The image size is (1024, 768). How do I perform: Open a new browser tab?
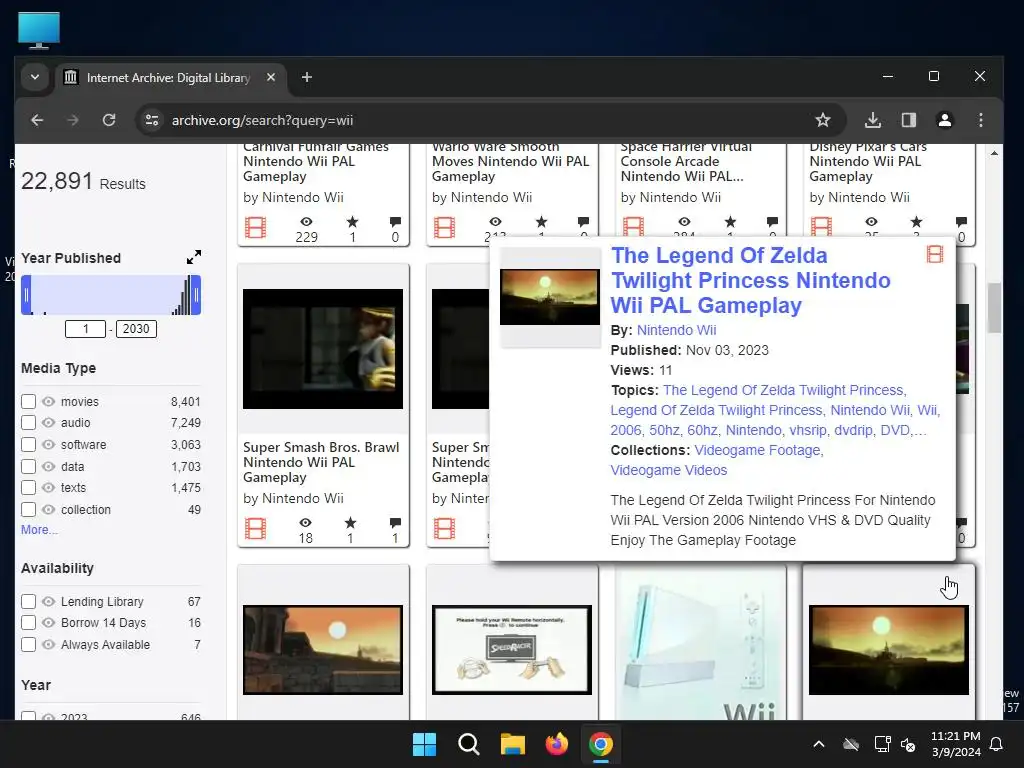pos(306,77)
